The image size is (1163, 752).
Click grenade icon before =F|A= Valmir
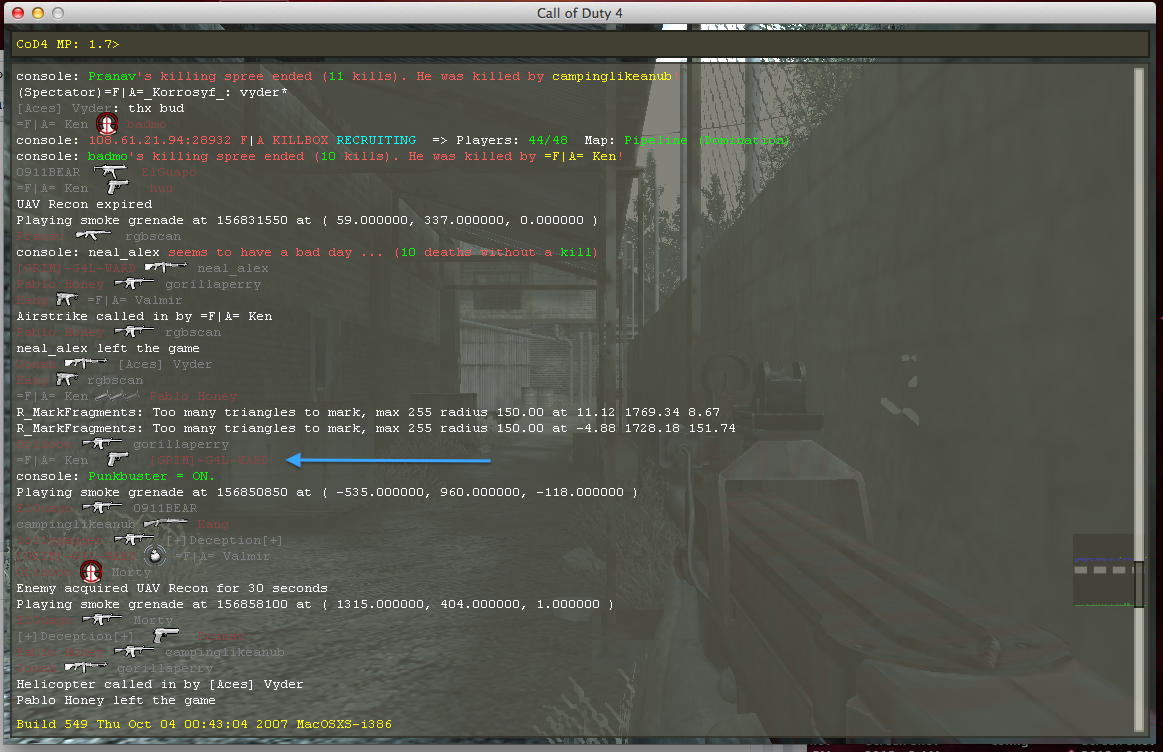(x=154, y=555)
